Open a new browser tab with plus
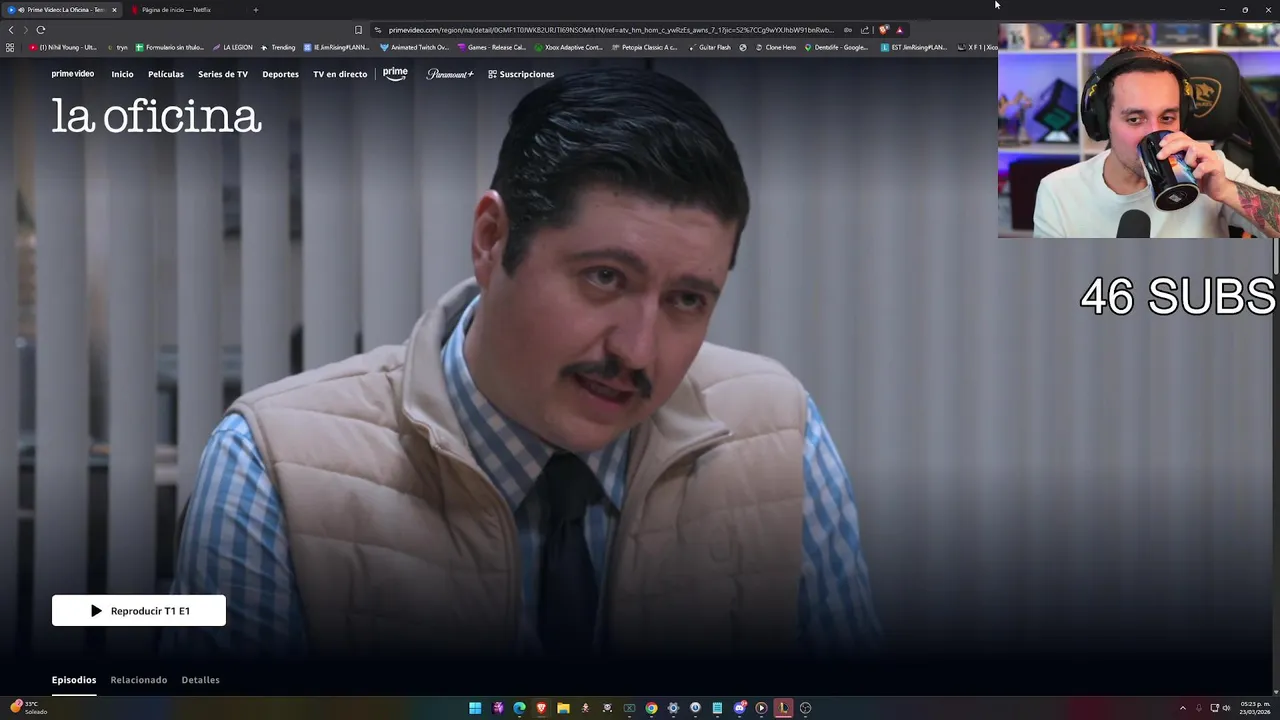Screen dimensions: 1280x720 pyautogui.click(x=255, y=10)
